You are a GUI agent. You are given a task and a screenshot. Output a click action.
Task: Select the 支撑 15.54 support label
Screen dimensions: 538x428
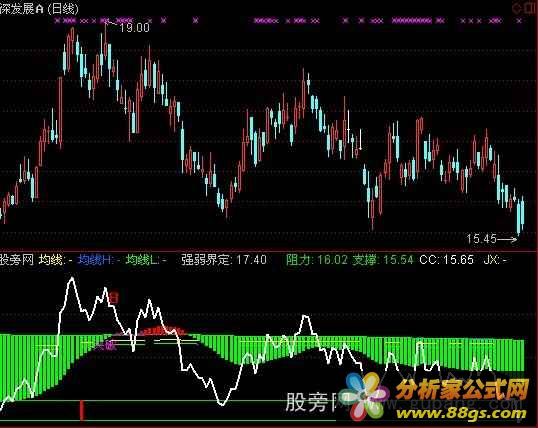pos(383,259)
